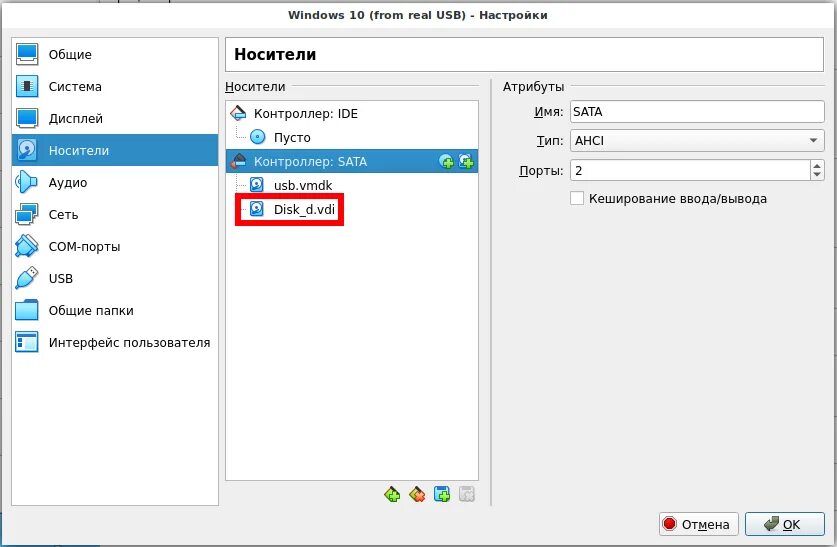This screenshot has height=547, width=837.
Task: Click the Аудио speaker icon
Action: pyautogui.click(x=27, y=183)
